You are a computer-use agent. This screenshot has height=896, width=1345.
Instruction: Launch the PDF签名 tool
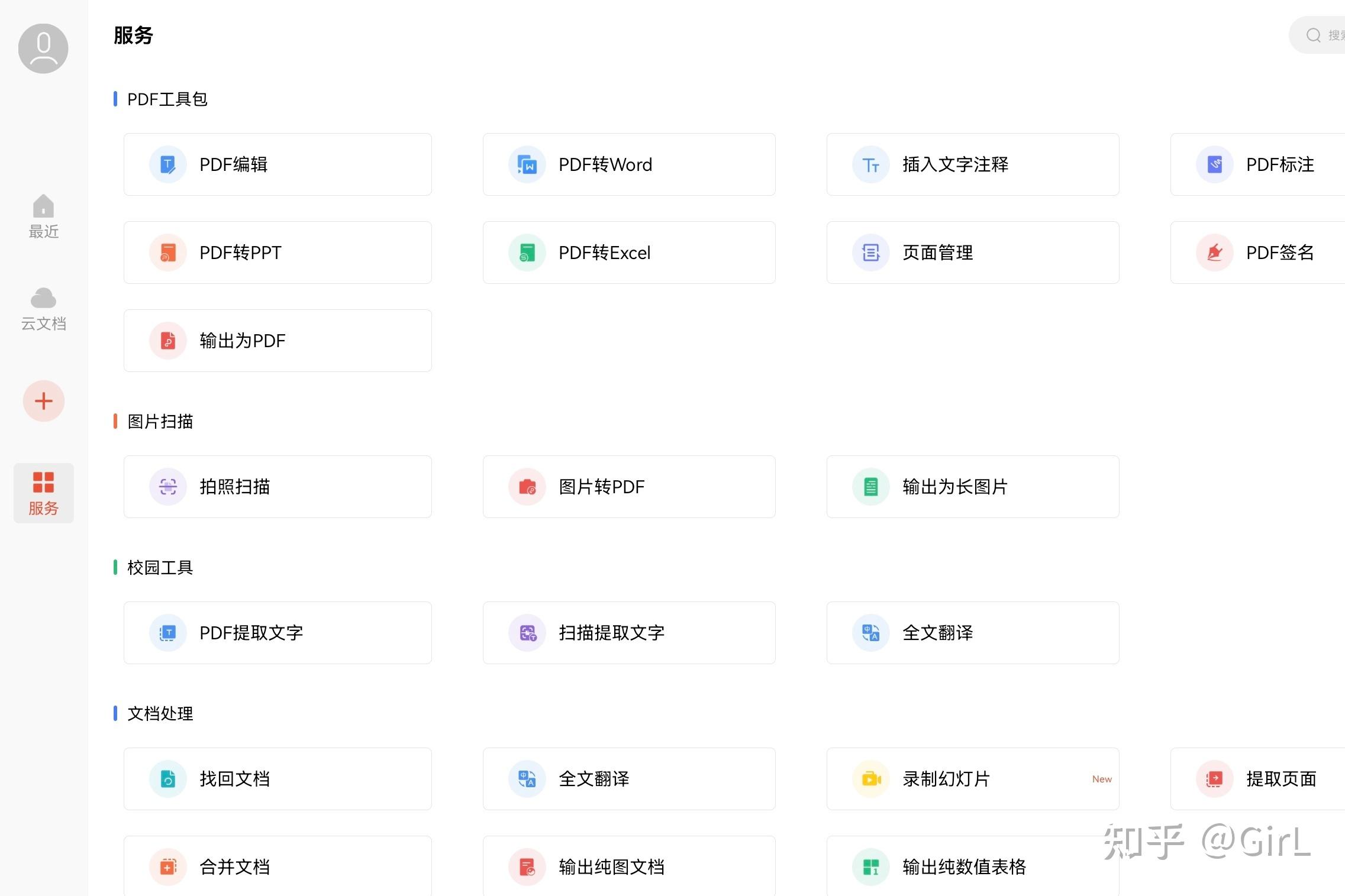pyautogui.click(x=1278, y=252)
